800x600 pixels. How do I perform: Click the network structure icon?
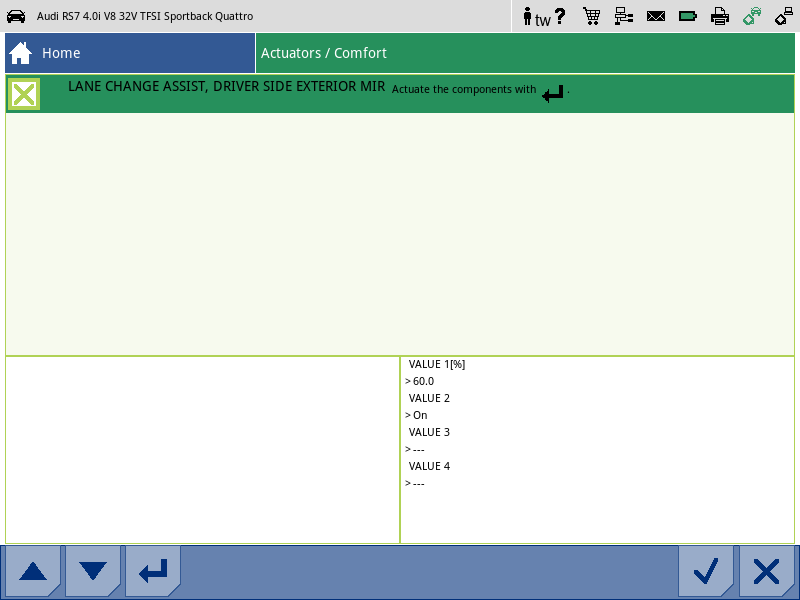(x=623, y=16)
